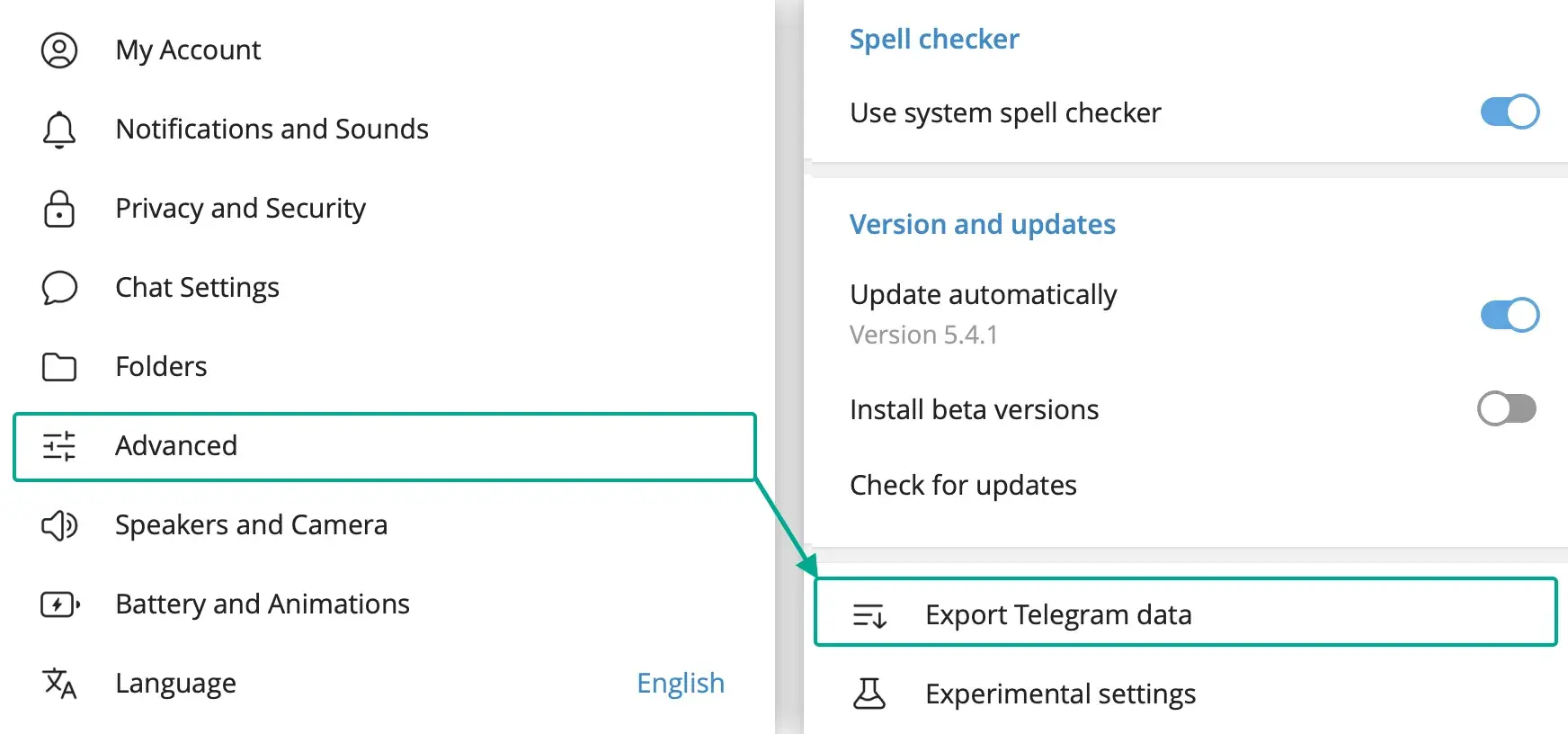Click the Notifications bell icon
Viewport: 1568px width, 734px height.
tap(59, 130)
